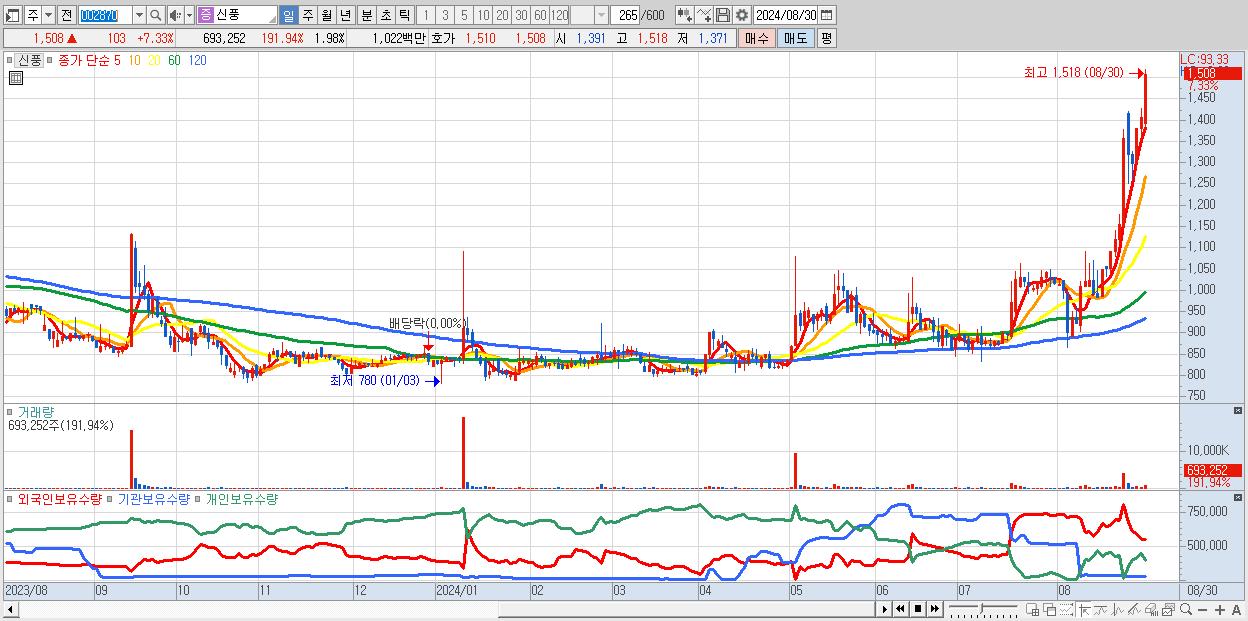Screen dimensions: 1248x621
Task: Click the 평 button next to 매도
Action: (x=826, y=38)
